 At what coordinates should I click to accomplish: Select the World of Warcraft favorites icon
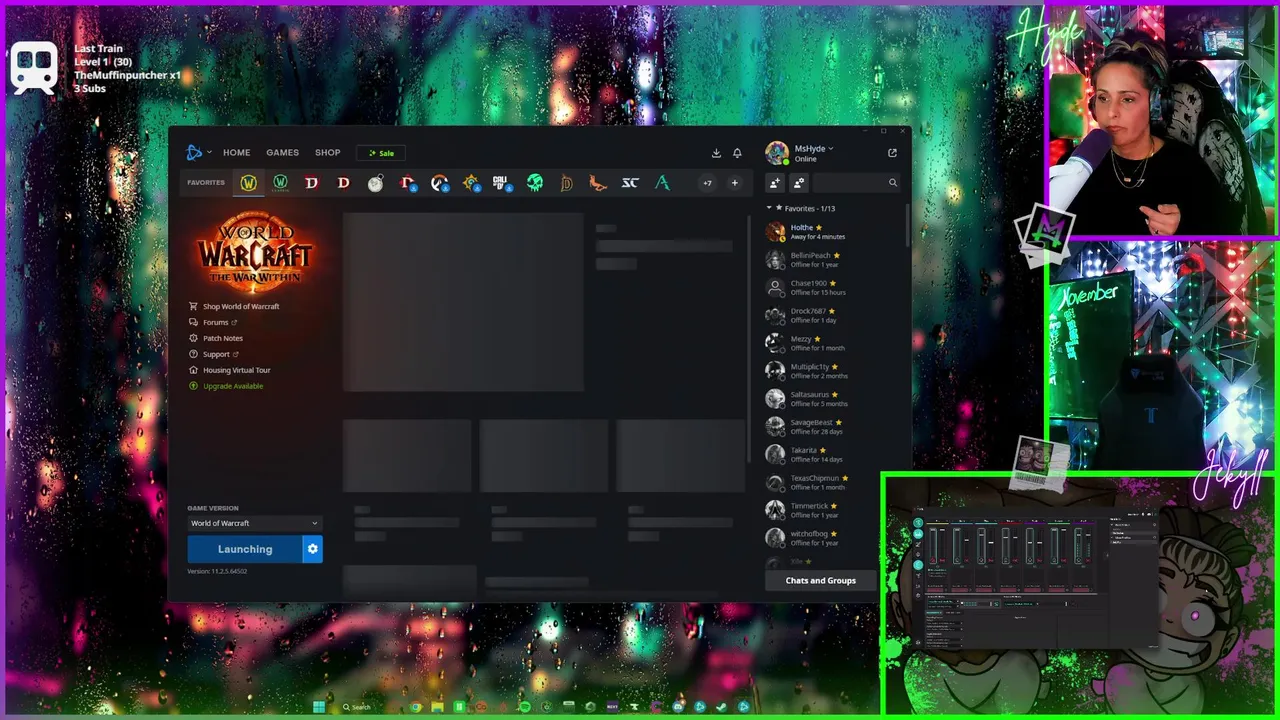[x=249, y=183]
